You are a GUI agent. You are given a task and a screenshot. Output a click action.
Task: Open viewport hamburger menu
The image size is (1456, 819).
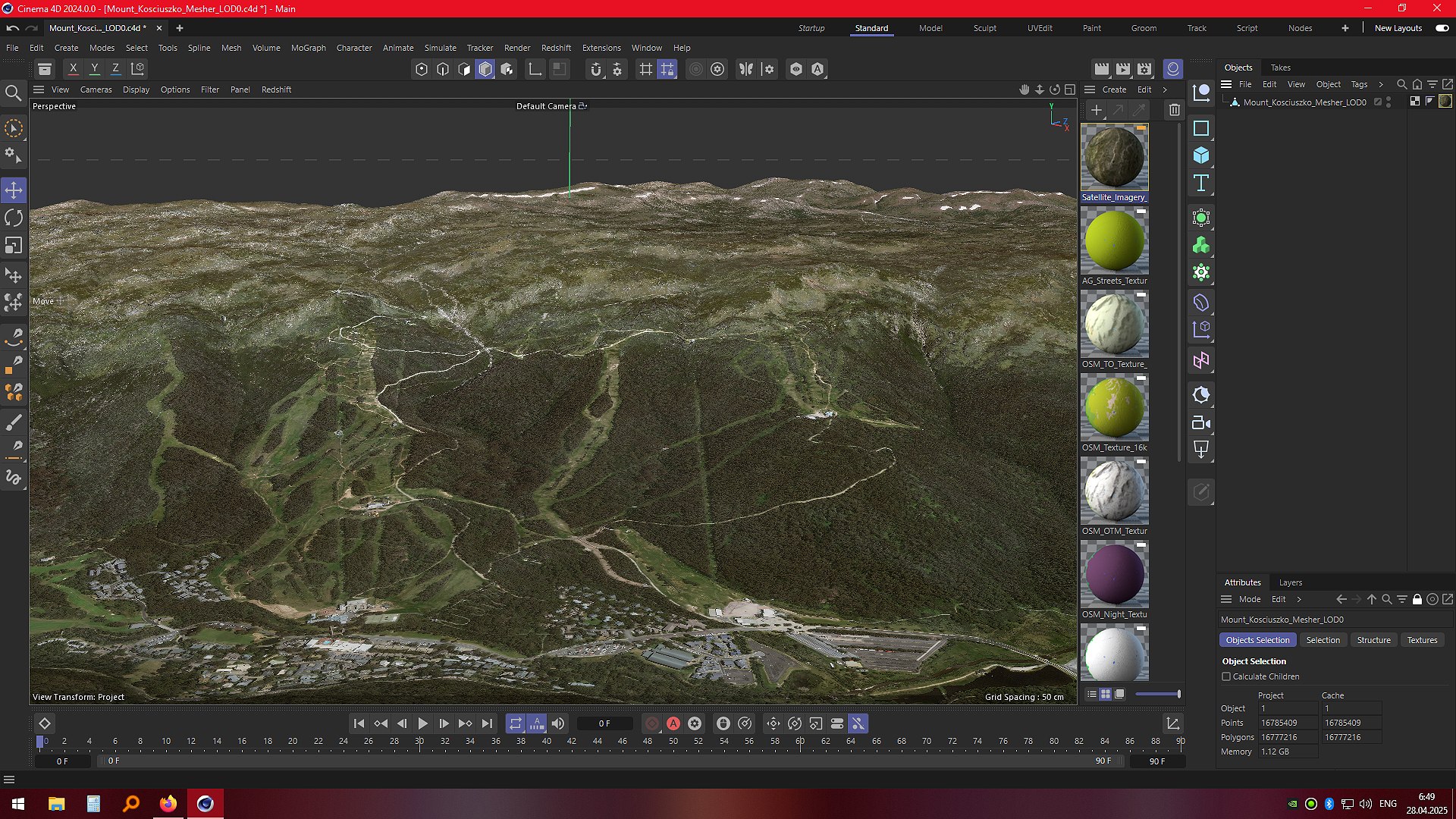pyautogui.click(x=39, y=89)
